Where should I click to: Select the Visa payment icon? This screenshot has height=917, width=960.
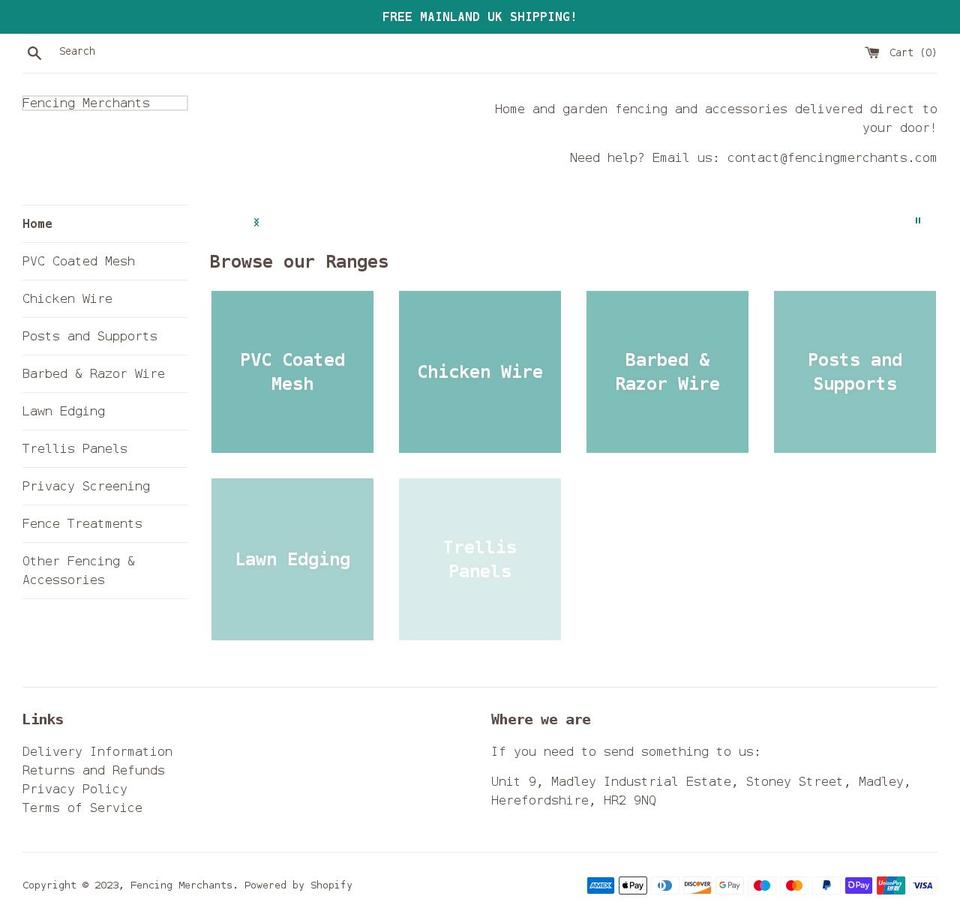922,885
